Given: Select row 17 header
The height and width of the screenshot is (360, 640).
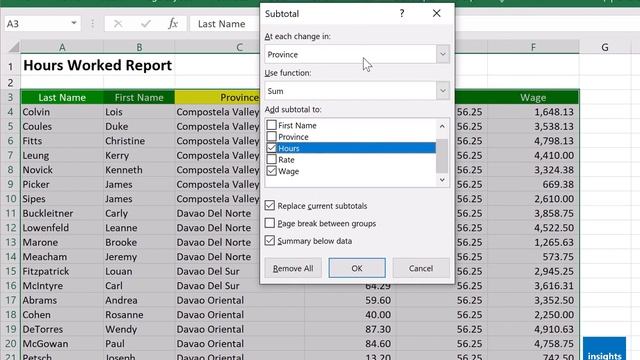Looking at the screenshot, I should click(x=10, y=300).
